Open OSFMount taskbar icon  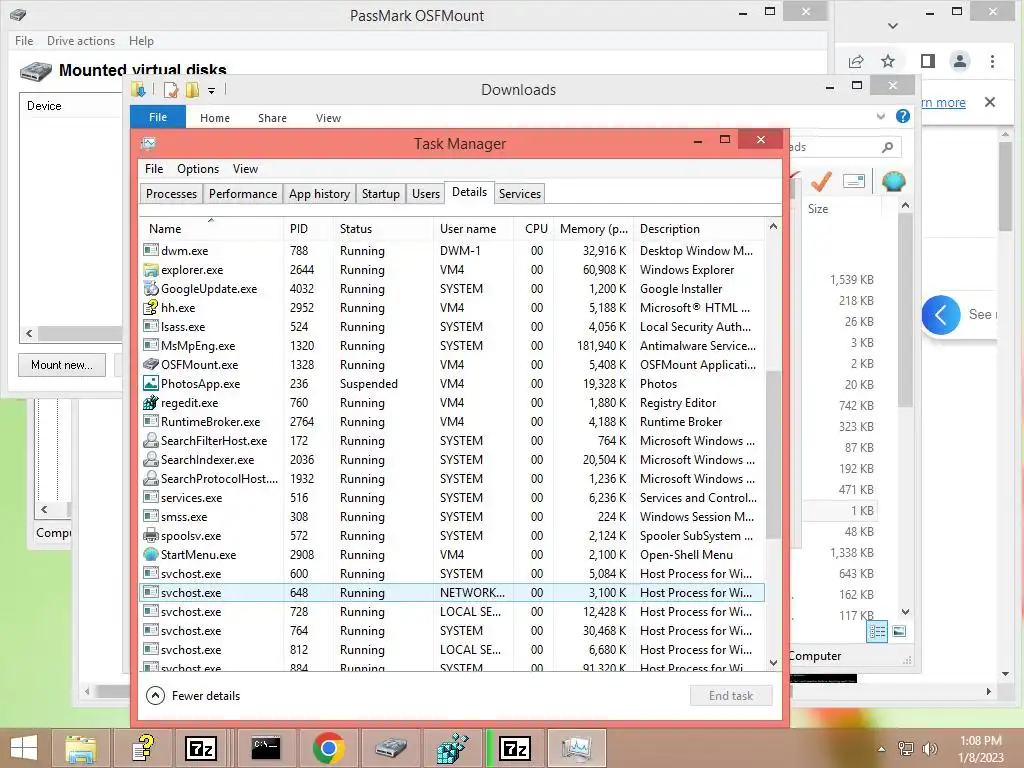(x=391, y=748)
